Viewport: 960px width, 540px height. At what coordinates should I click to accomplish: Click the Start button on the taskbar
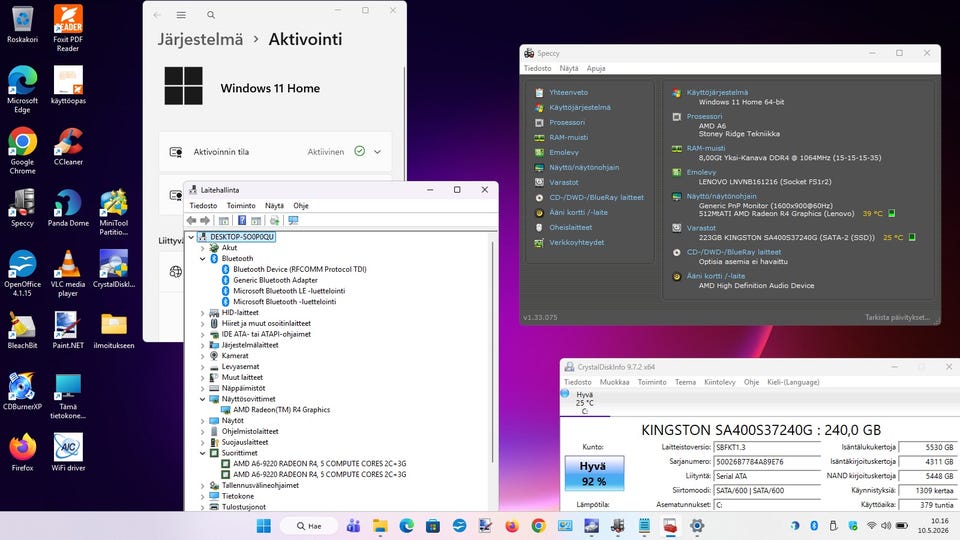click(x=264, y=526)
